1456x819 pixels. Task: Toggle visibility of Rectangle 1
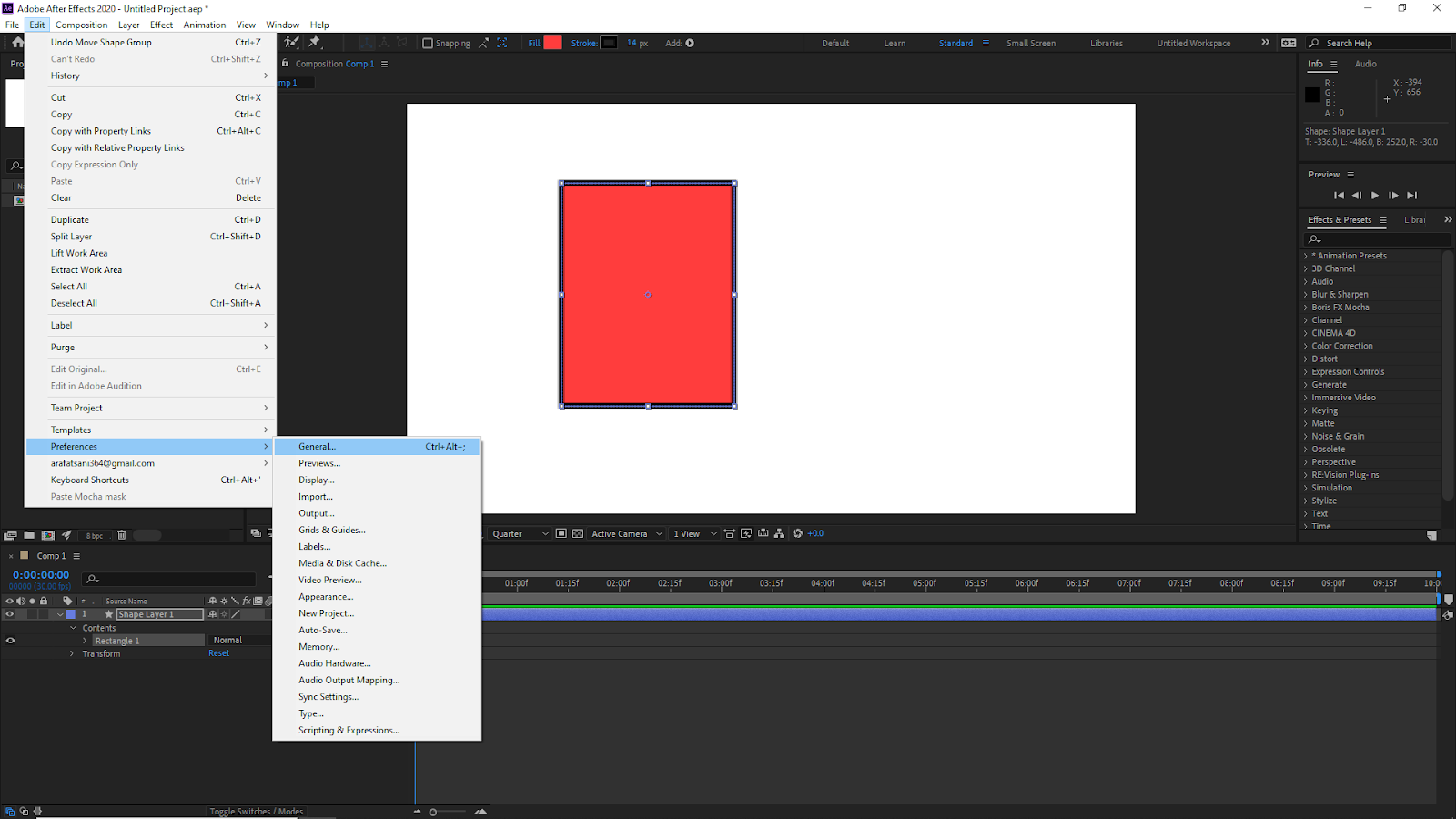10,641
